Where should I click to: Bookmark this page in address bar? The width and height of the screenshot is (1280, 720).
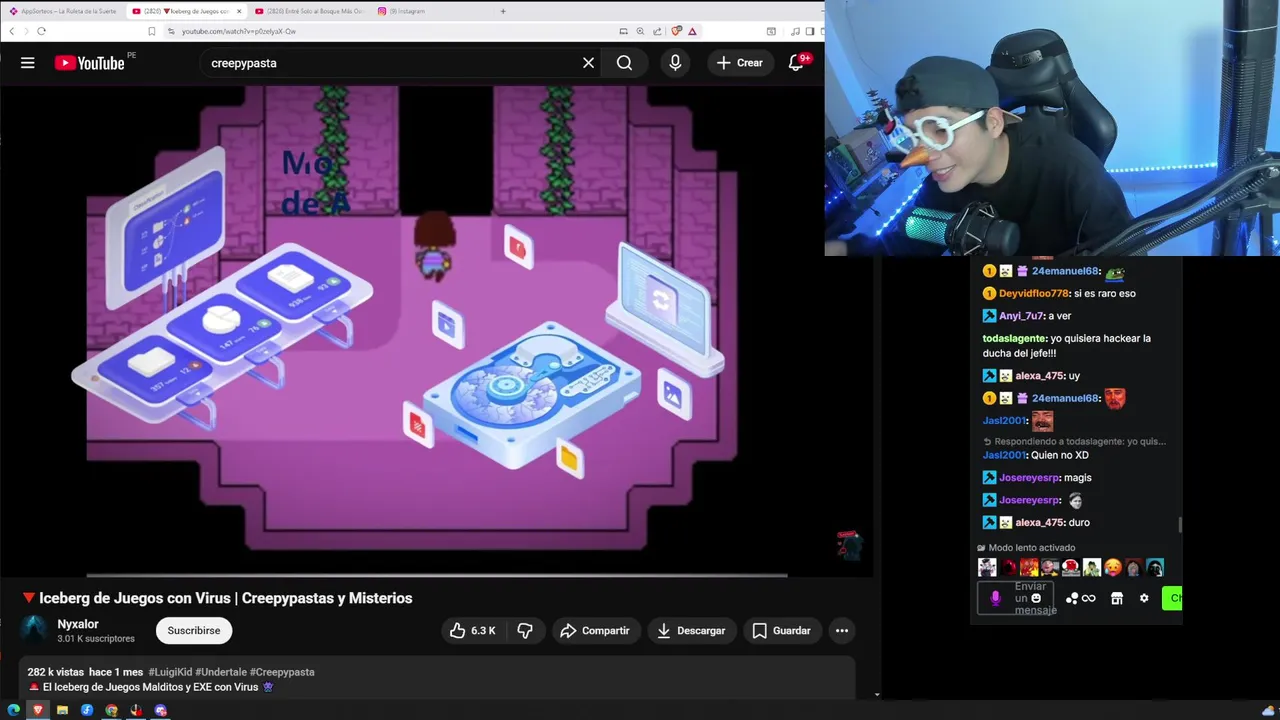pos(152,31)
